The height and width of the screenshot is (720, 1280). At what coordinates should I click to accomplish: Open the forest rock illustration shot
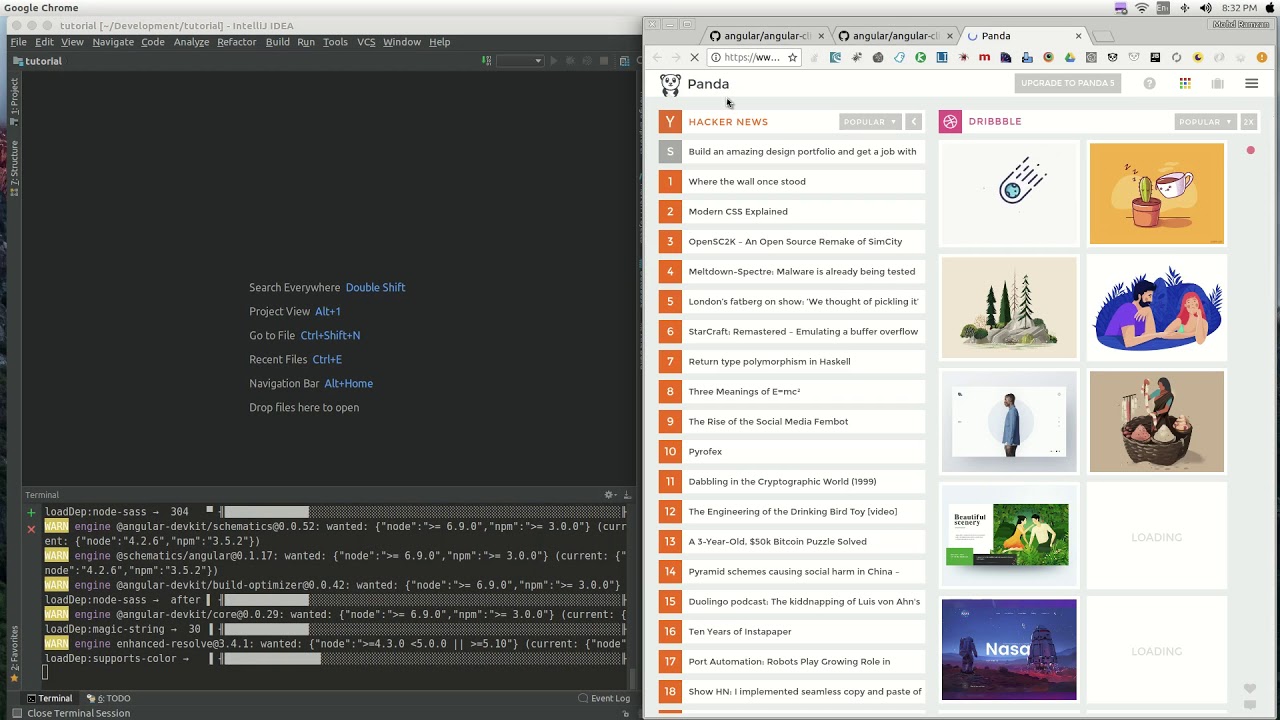[1009, 308]
